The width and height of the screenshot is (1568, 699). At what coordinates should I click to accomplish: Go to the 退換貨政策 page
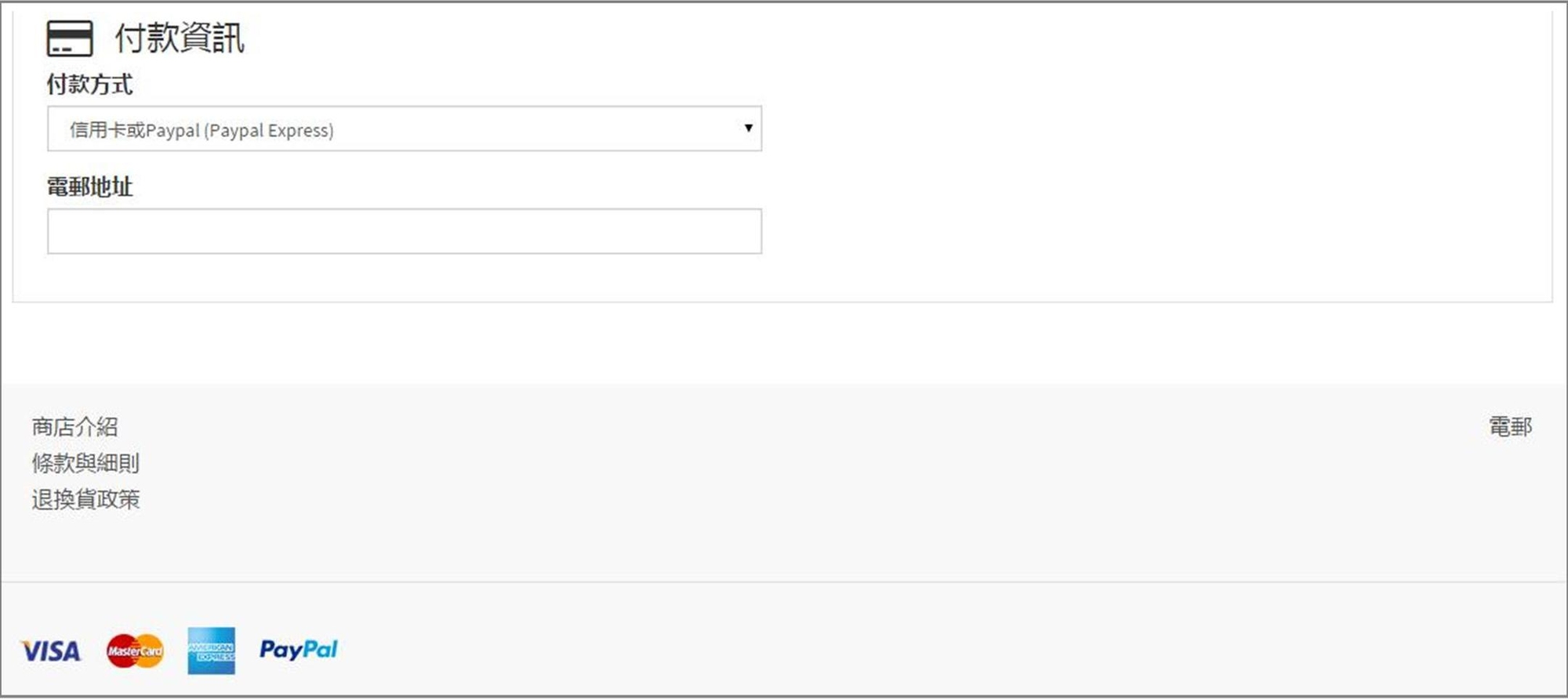coord(85,499)
